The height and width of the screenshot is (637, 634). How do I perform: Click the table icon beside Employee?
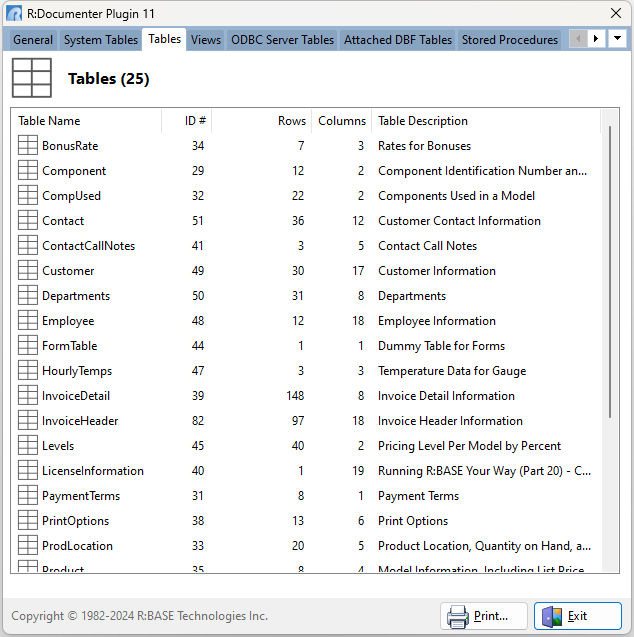pyautogui.click(x=28, y=321)
